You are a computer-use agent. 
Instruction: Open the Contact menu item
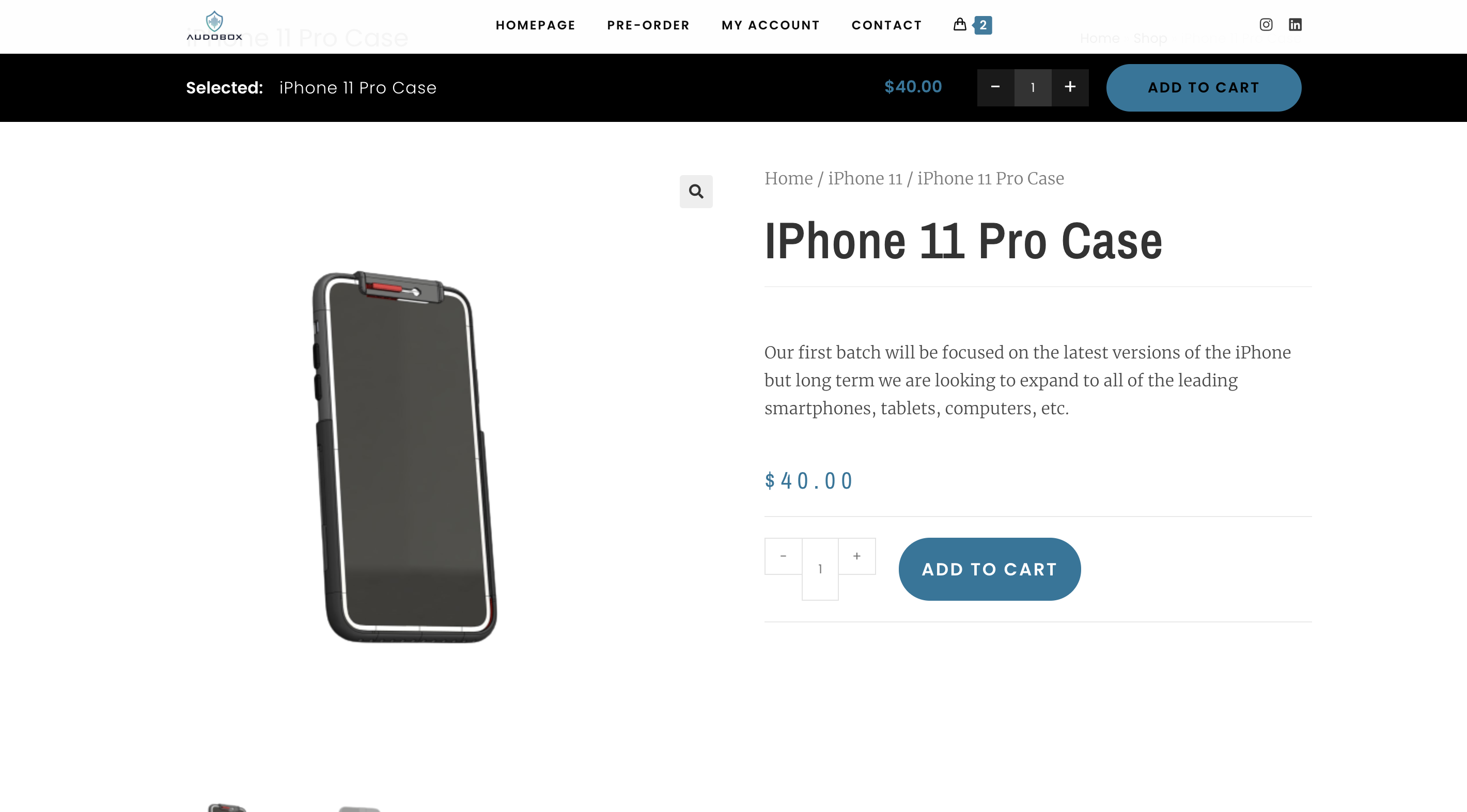pos(887,25)
